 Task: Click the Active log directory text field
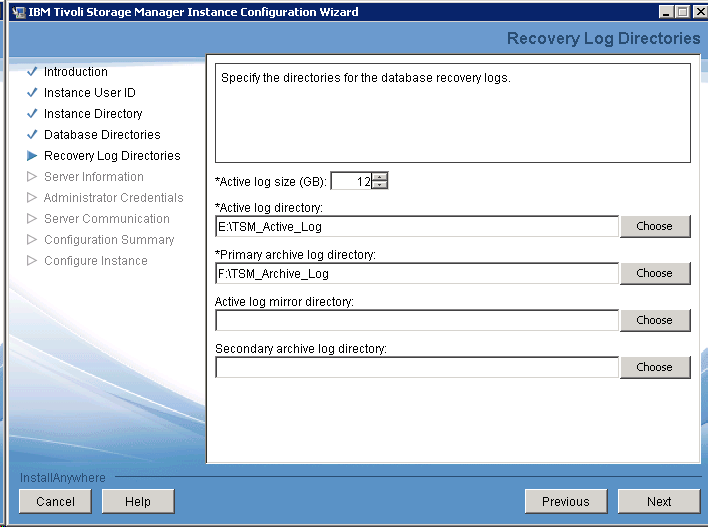pyautogui.click(x=417, y=227)
